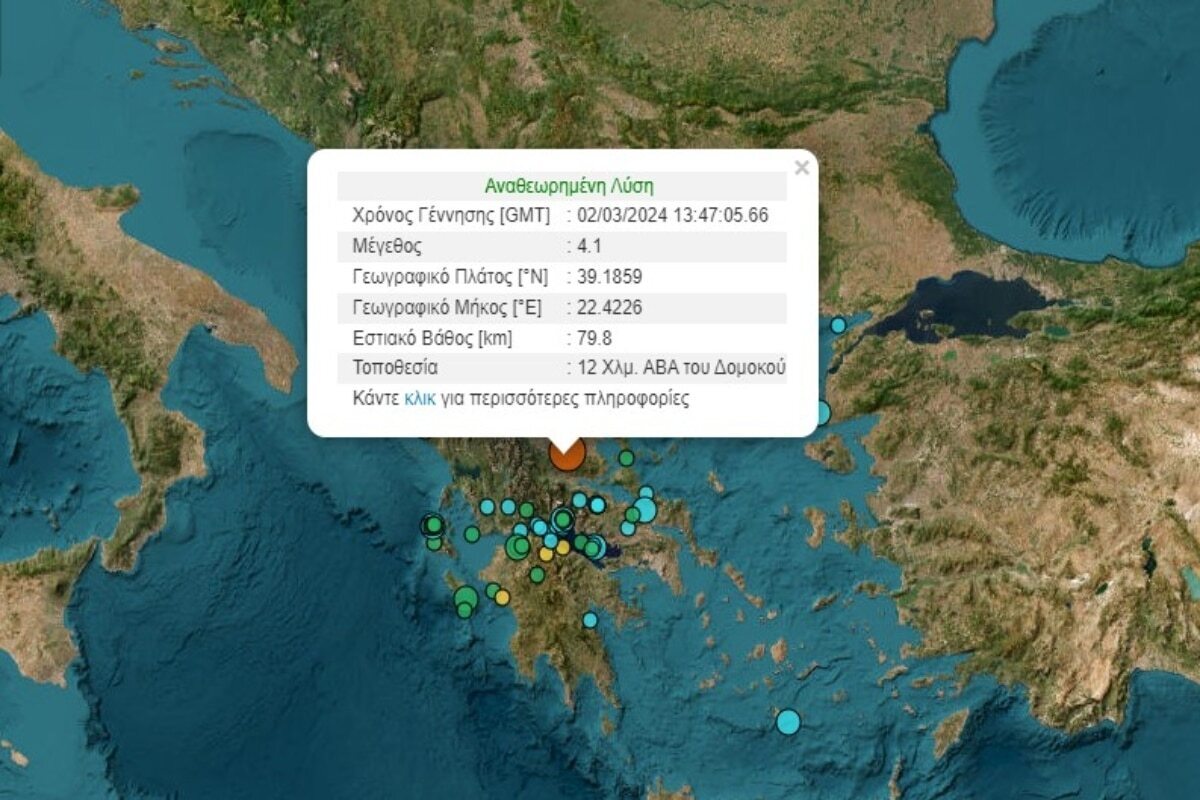Follow the blue 'κλικ' link for more information
This screenshot has width=1200, height=800.
420,398
